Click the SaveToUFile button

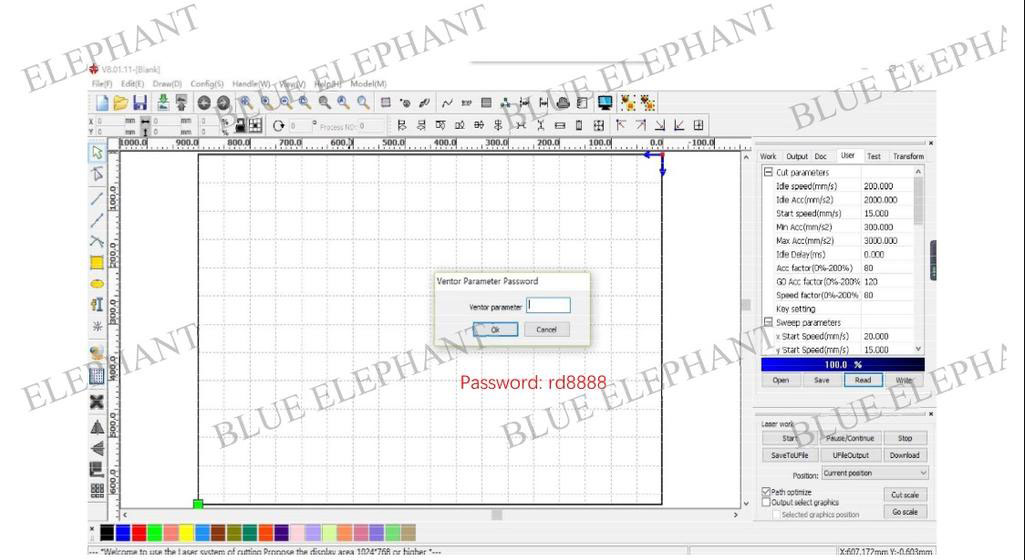click(x=790, y=455)
